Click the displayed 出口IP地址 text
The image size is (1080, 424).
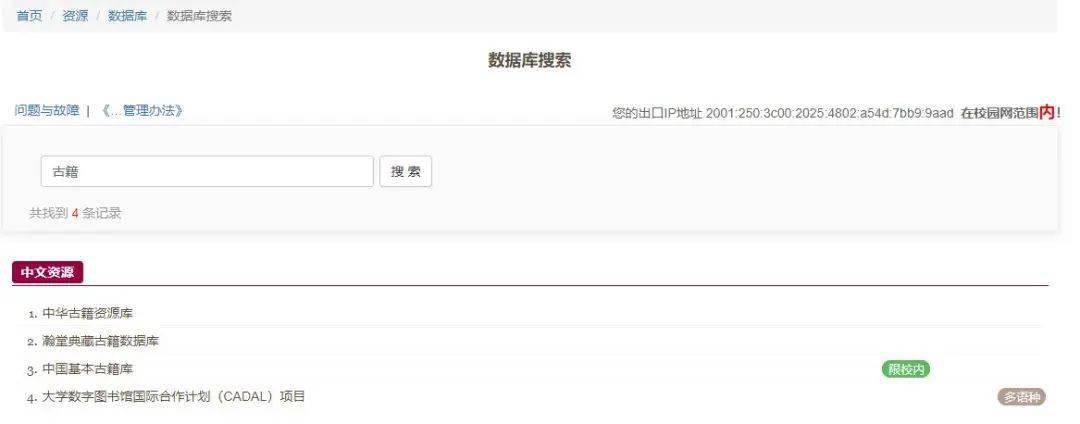(782, 113)
